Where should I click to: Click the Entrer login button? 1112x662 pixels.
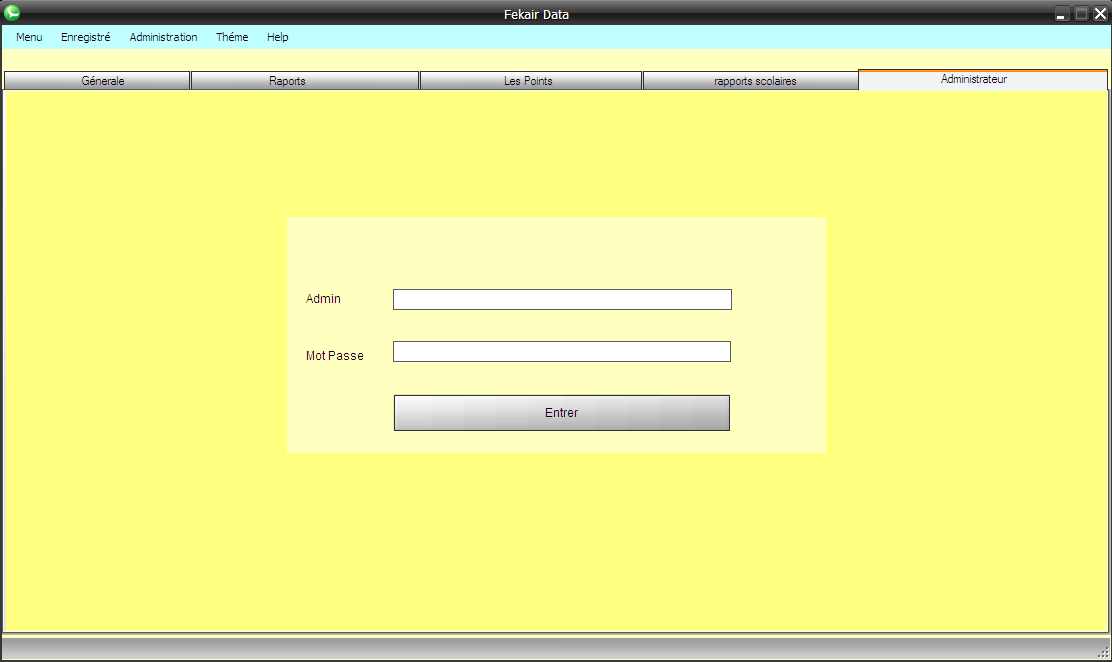(562, 413)
